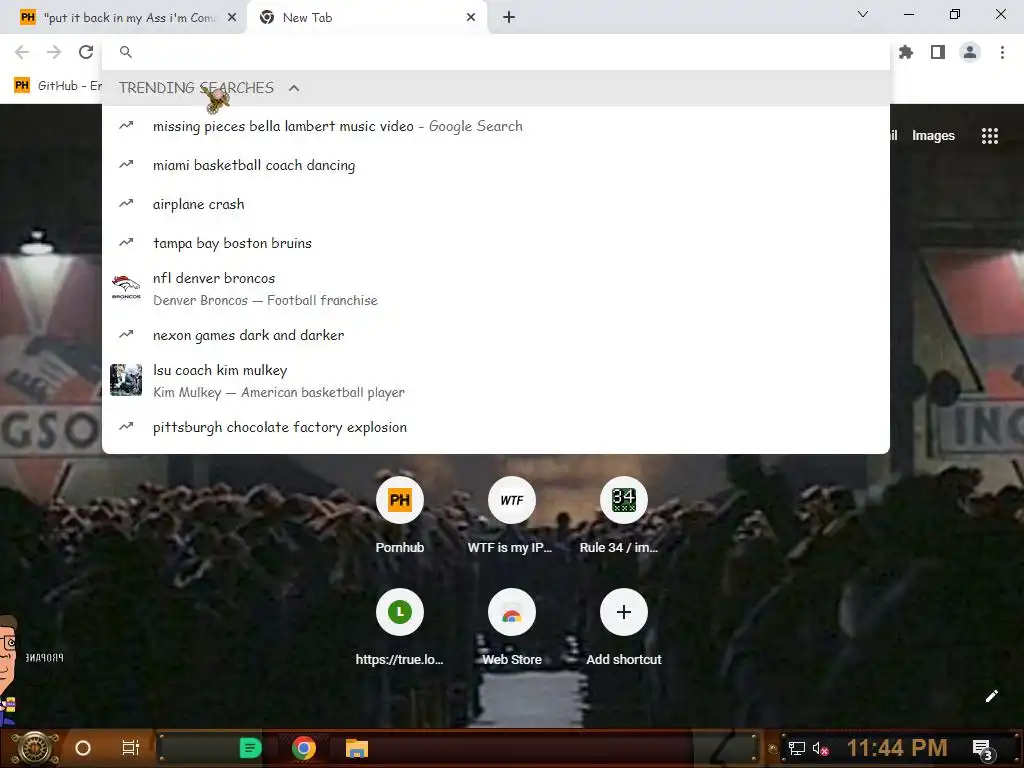The image size is (1024, 768).
Task: Open the Pornhub shortcut tile
Action: [400, 515]
